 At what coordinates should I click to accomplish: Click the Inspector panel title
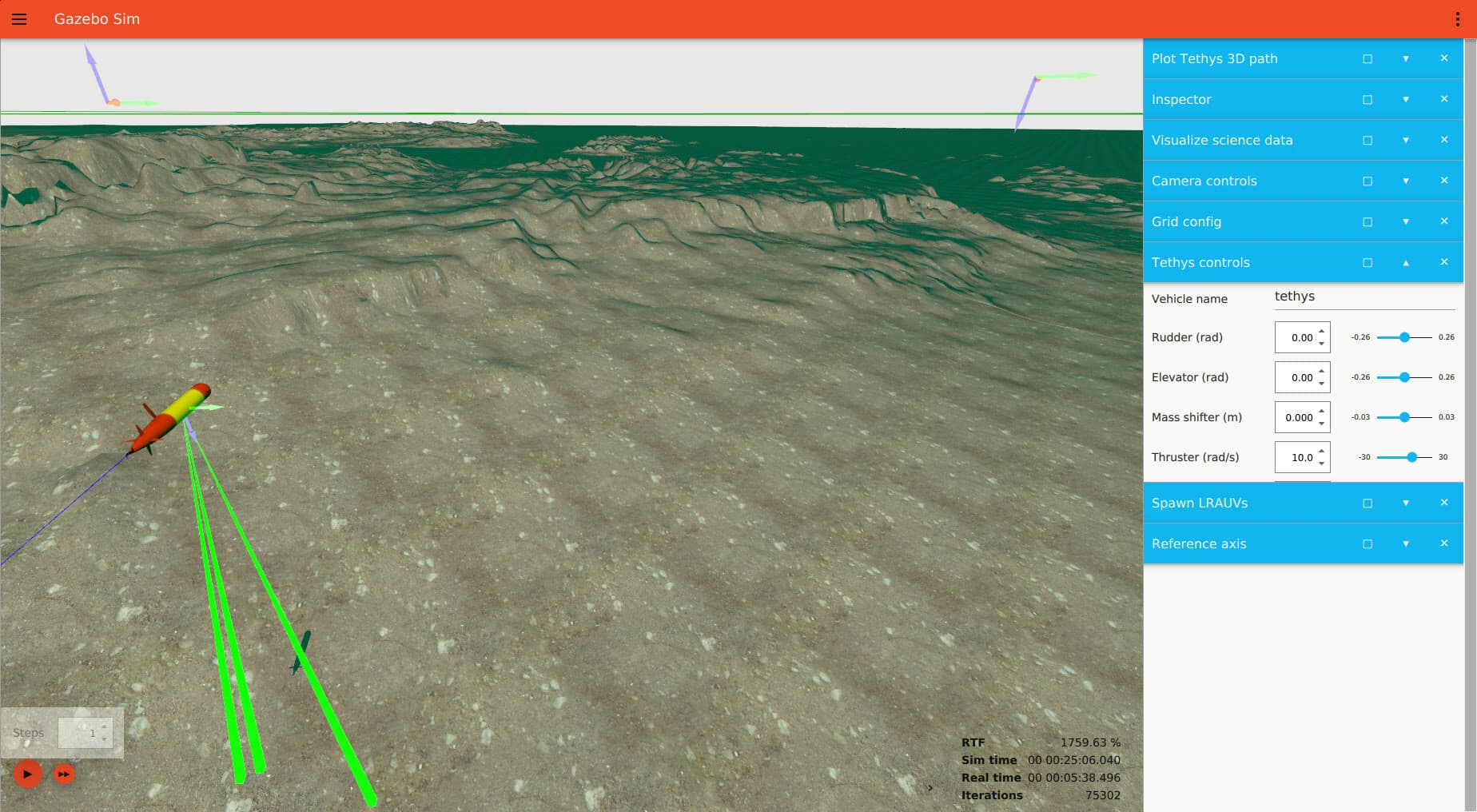tap(1181, 99)
